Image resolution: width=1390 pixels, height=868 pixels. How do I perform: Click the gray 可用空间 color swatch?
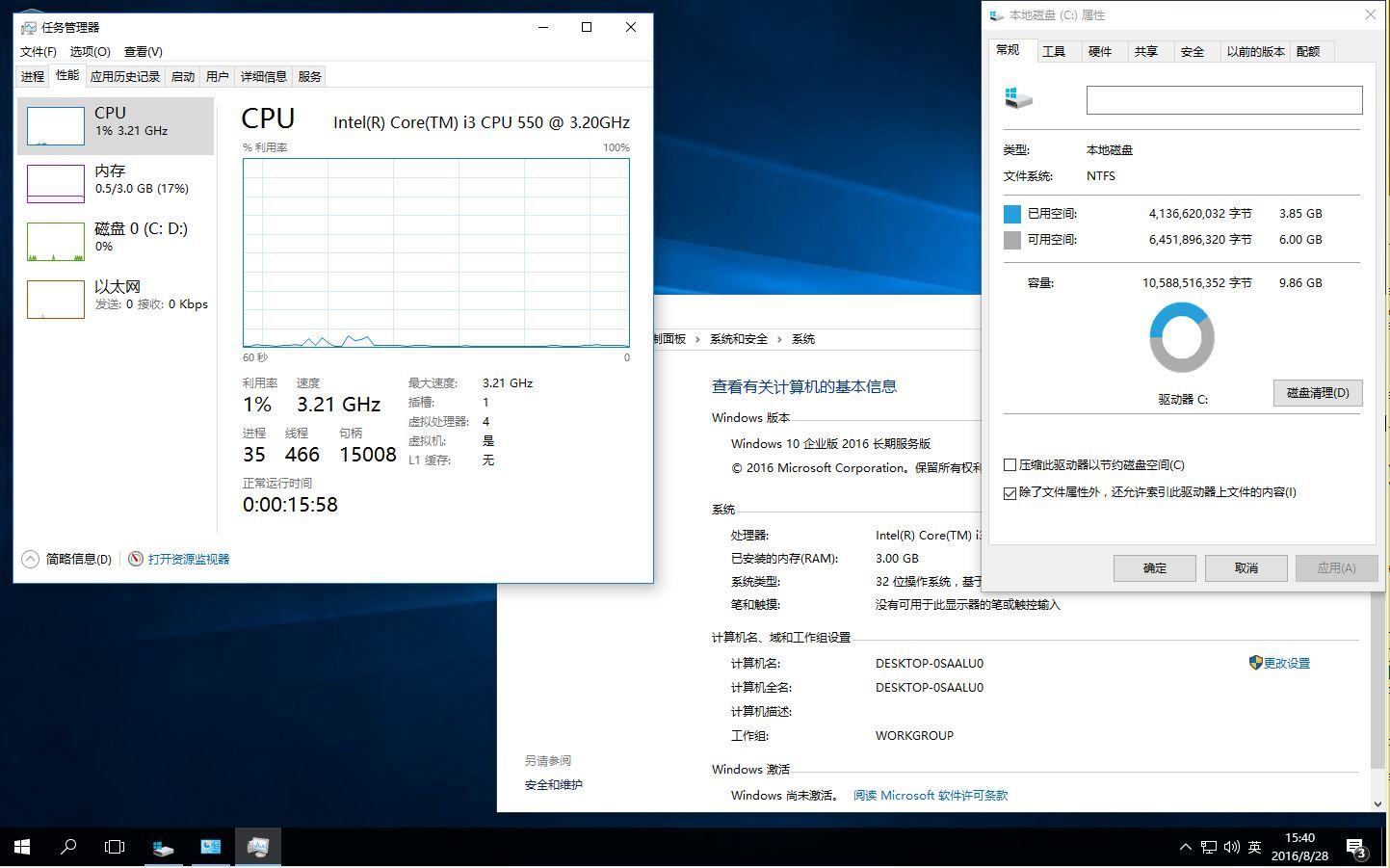pos(1012,240)
